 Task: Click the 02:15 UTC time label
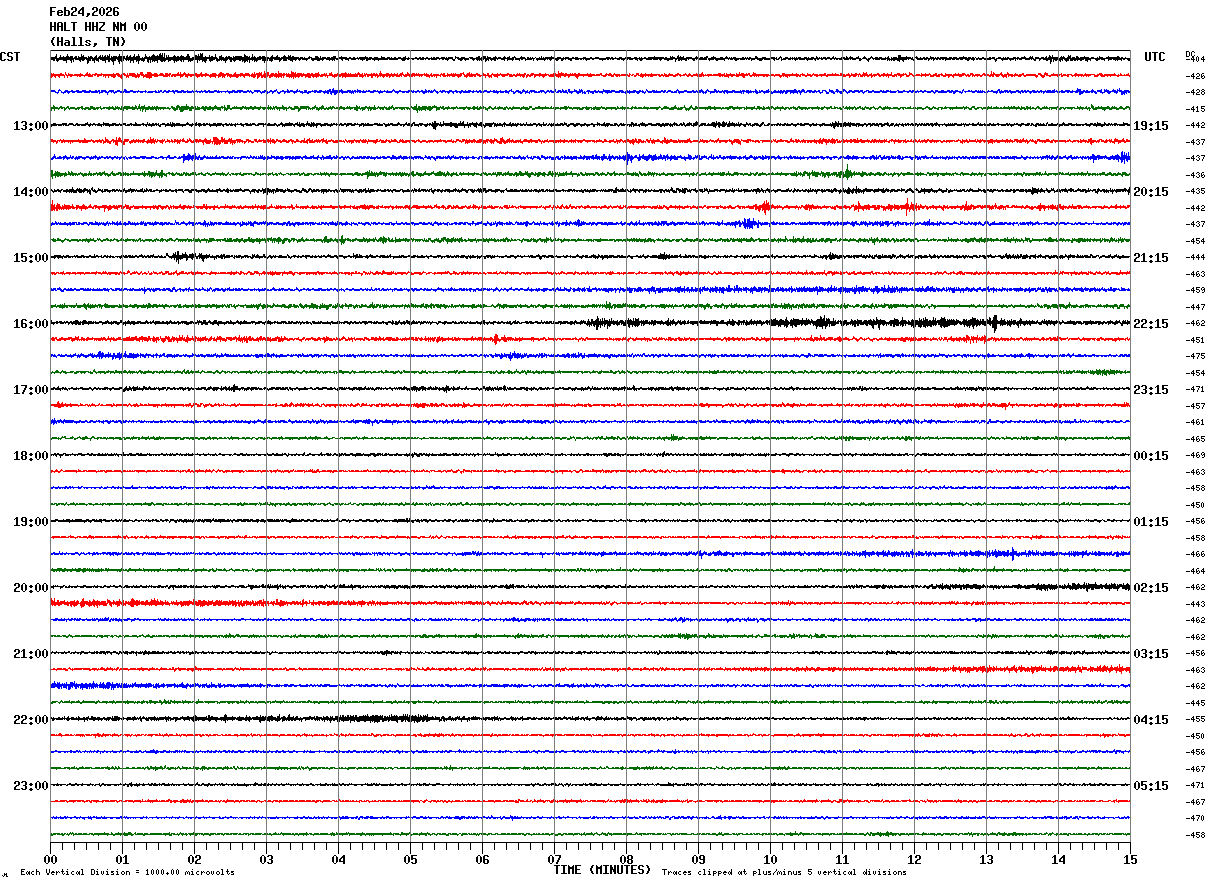tap(1151, 588)
